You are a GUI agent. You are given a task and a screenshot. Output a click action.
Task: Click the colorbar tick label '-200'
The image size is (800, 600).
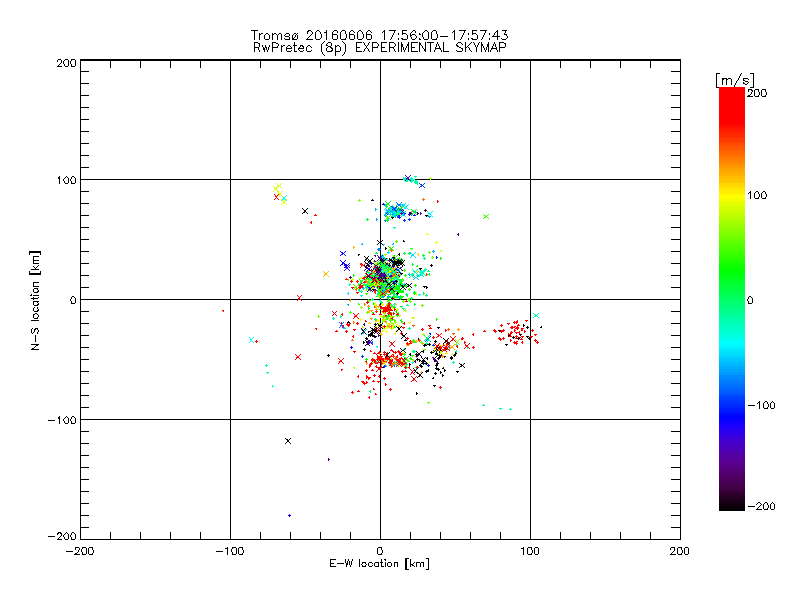click(761, 506)
